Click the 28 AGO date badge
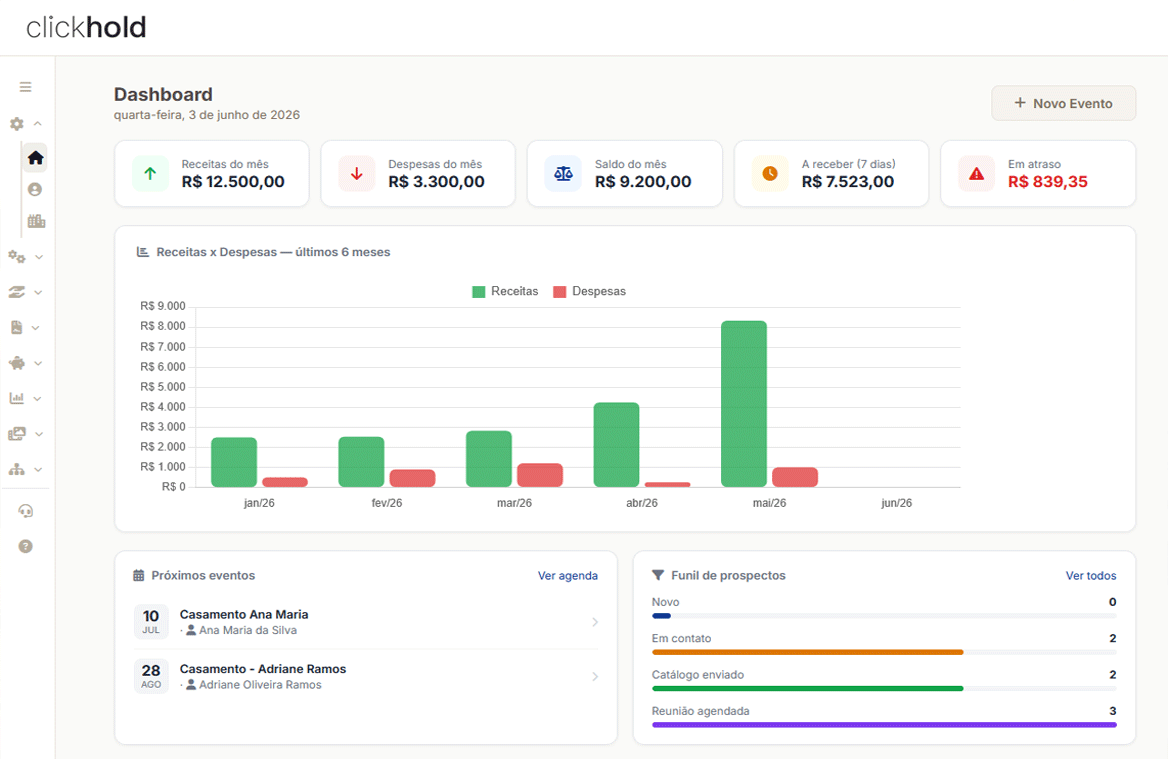This screenshot has height=759, width=1168. pos(151,676)
